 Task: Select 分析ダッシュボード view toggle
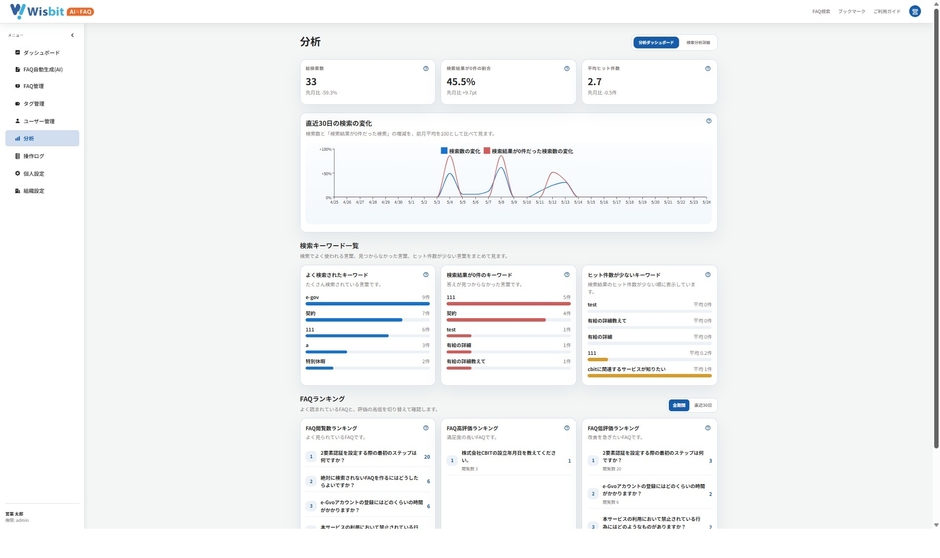coord(656,43)
